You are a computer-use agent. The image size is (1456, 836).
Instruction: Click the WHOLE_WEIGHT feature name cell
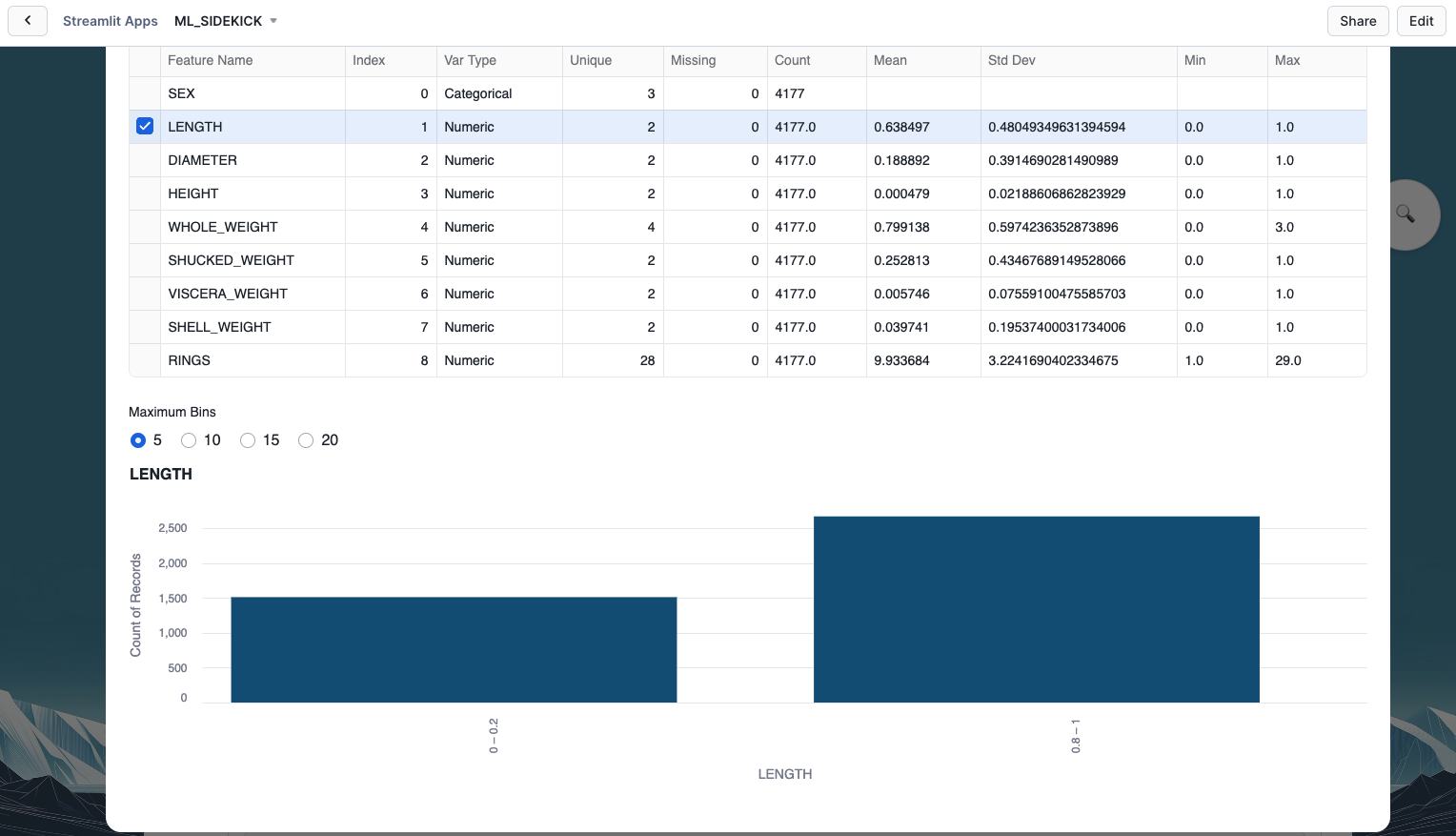(x=223, y=227)
